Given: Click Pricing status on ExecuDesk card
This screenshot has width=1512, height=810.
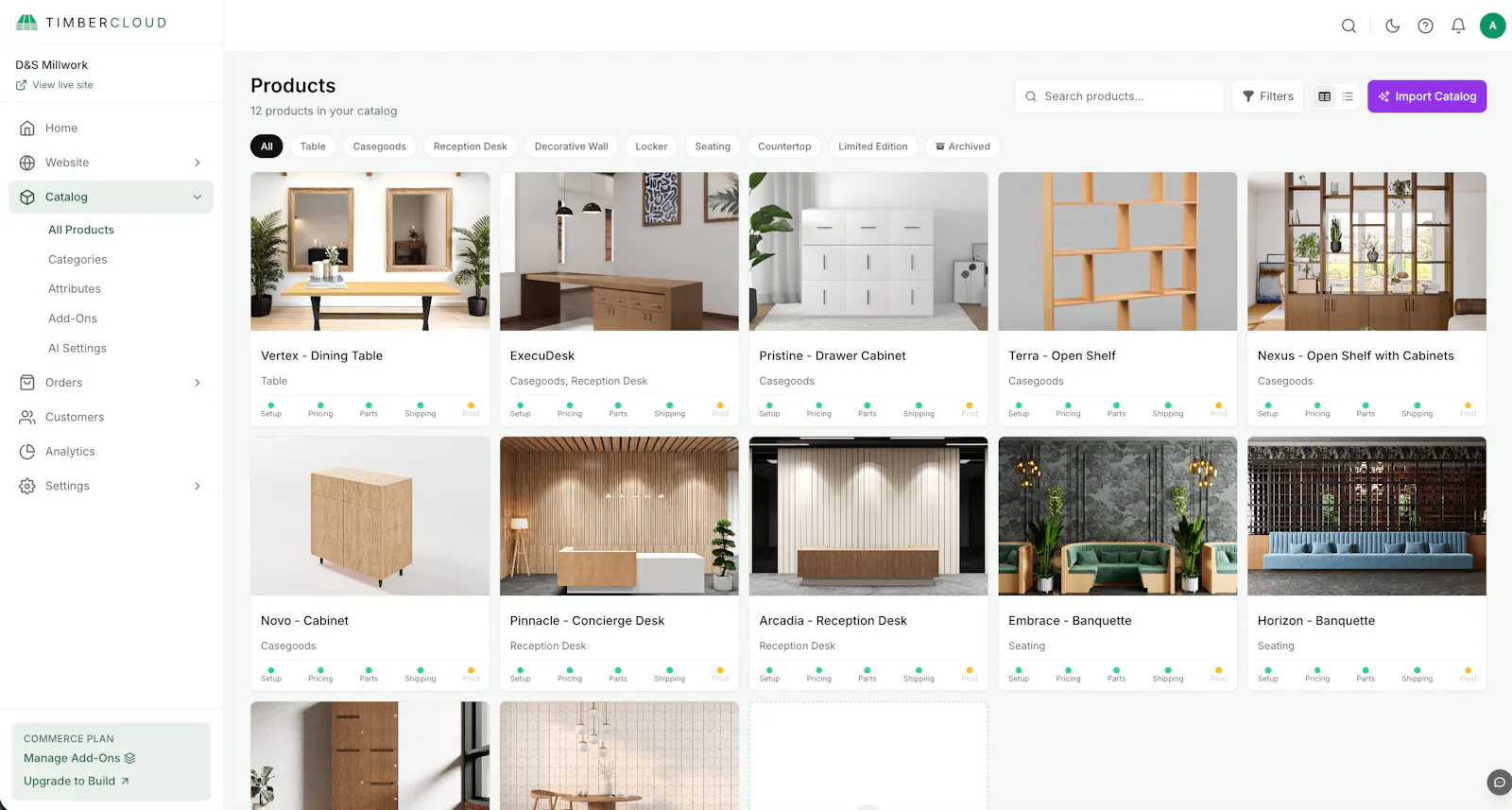Looking at the screenshot, I should tap(570, 410).
